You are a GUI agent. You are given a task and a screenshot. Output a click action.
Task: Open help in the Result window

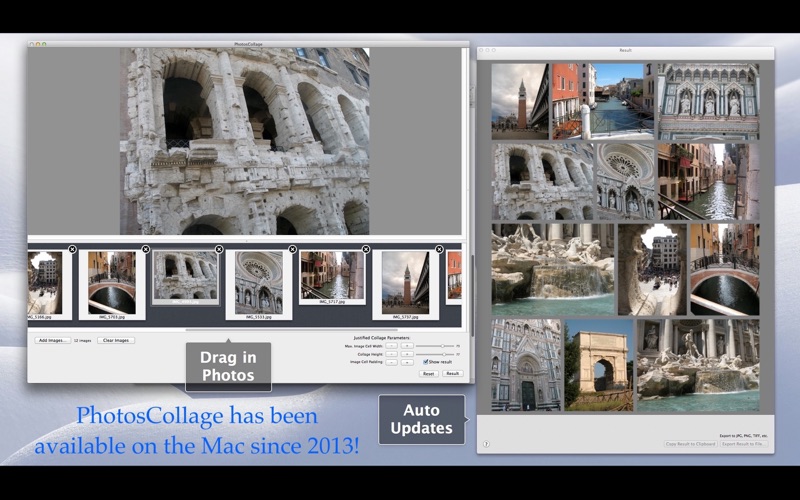pyautogui.click(x=486, y=444)
